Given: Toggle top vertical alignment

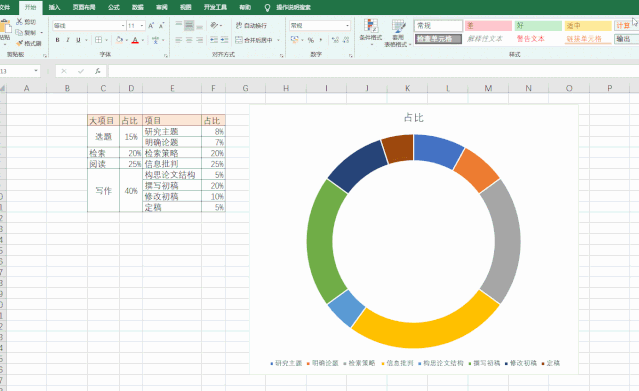Looking at the screenshot, I should [178, 25].
